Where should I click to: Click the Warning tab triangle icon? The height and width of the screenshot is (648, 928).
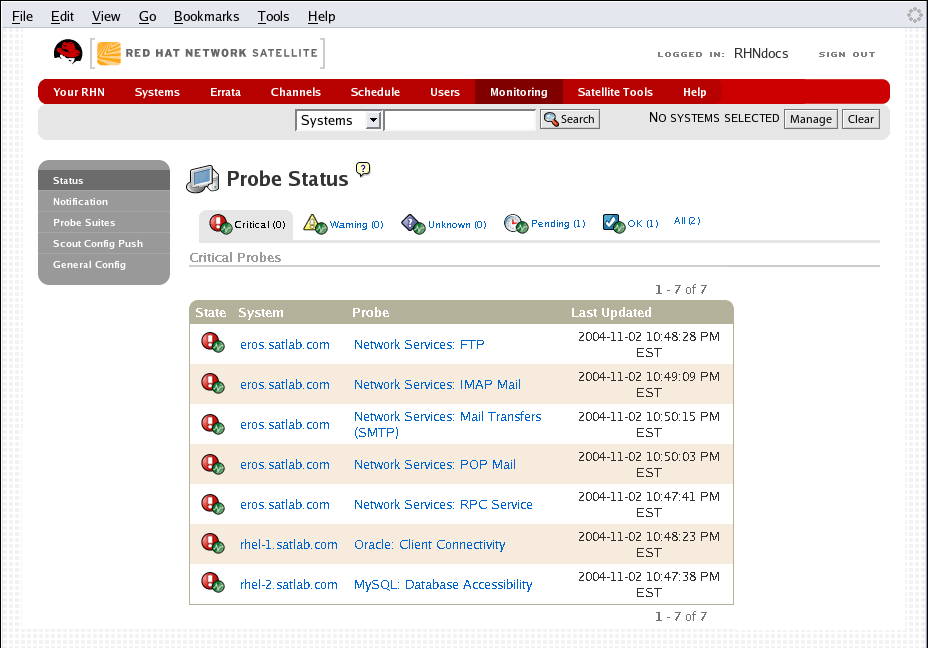[x=315, y=224]
